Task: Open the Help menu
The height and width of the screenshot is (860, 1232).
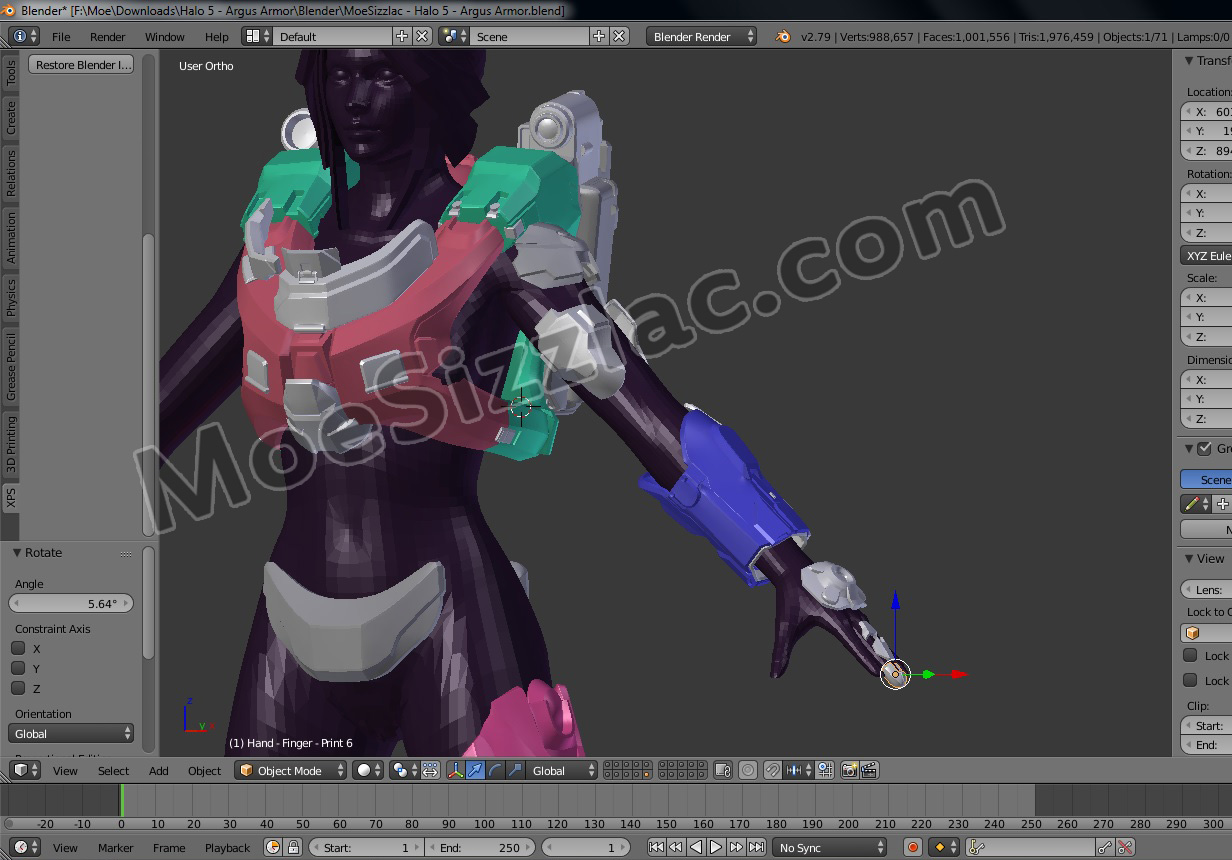Action: pos(217,36)
